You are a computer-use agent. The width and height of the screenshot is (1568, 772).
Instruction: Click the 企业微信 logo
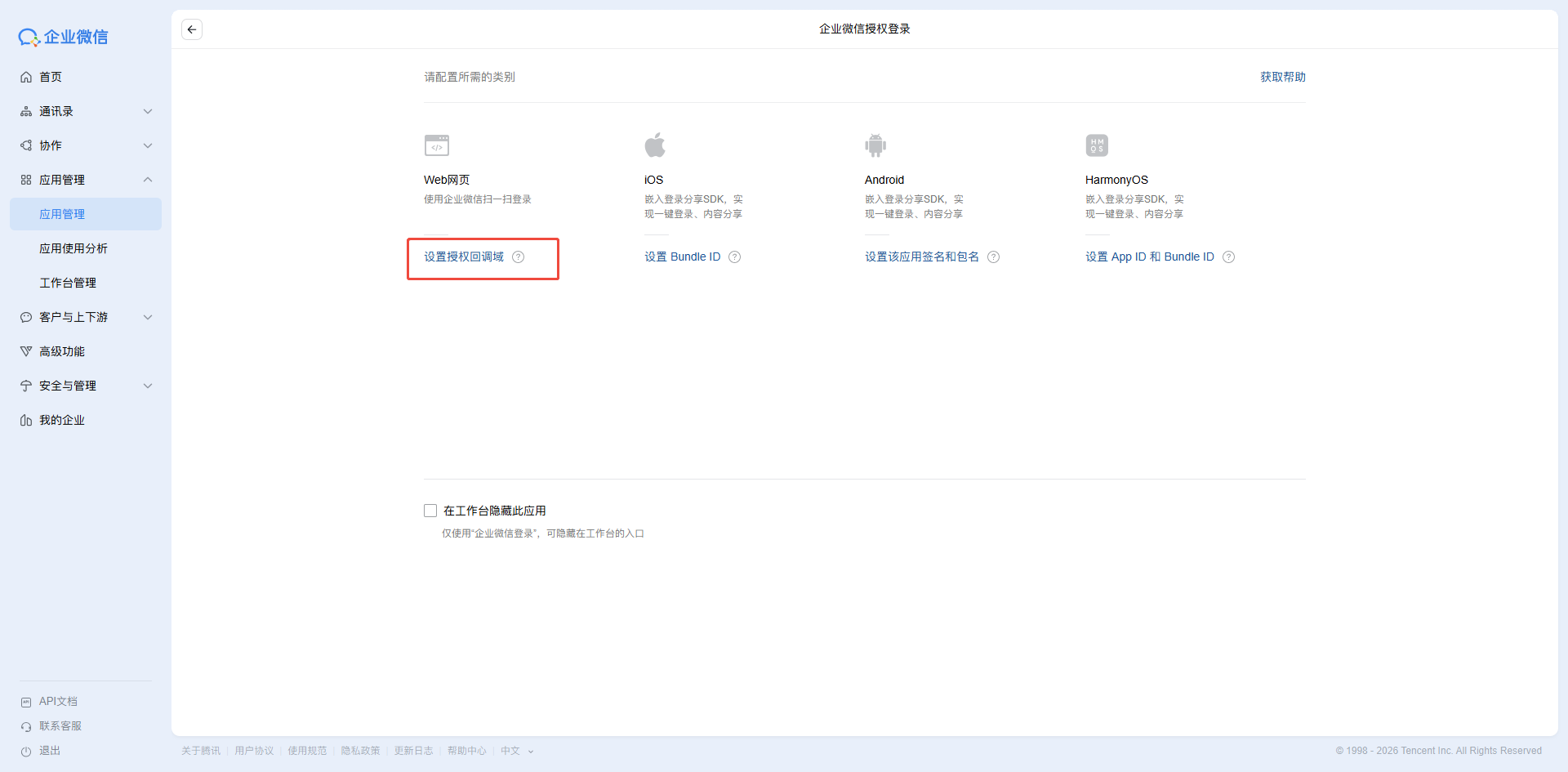[63, 37]
